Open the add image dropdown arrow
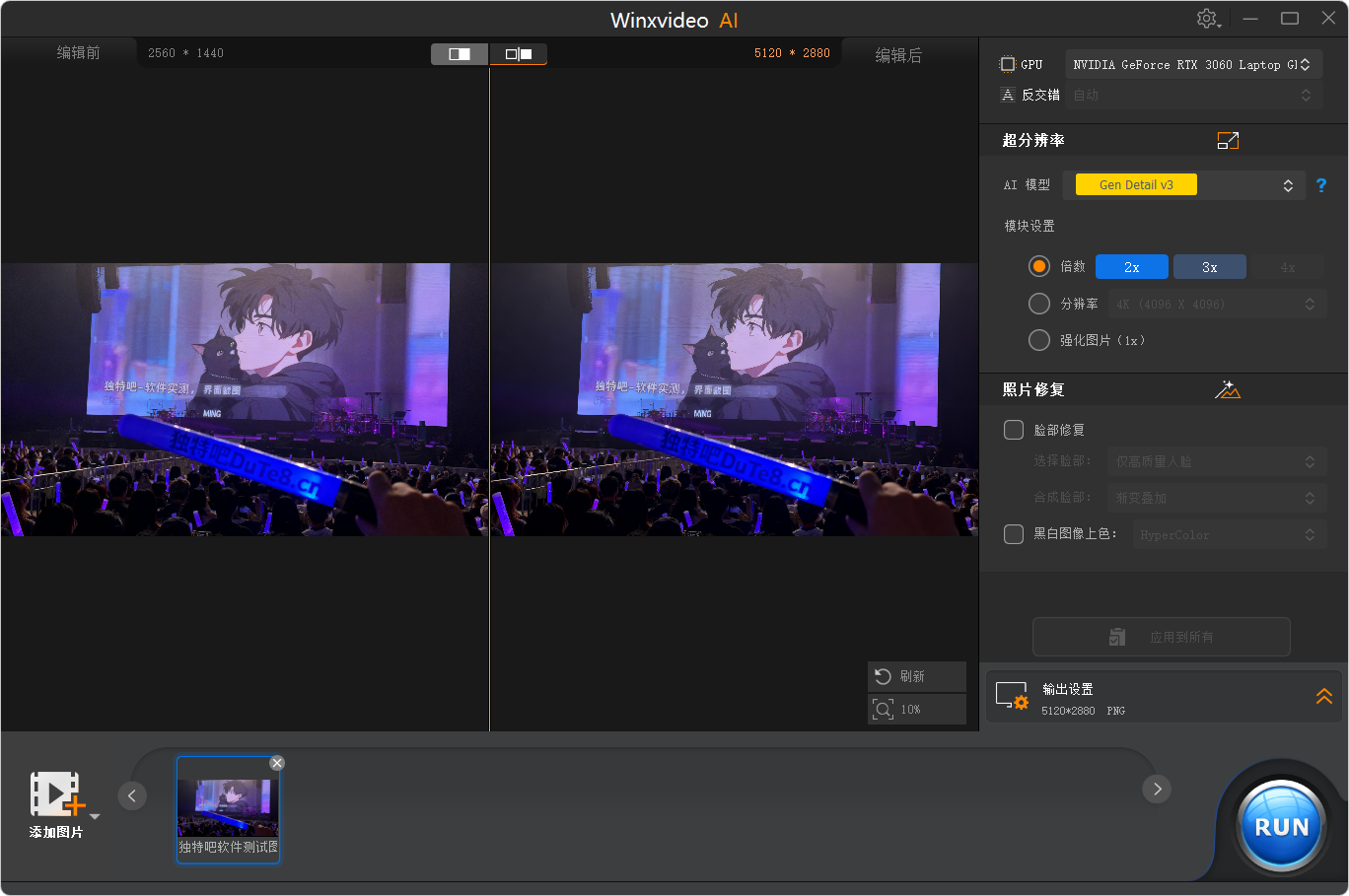Viewport: 1349px width, 896px height. 95,817
